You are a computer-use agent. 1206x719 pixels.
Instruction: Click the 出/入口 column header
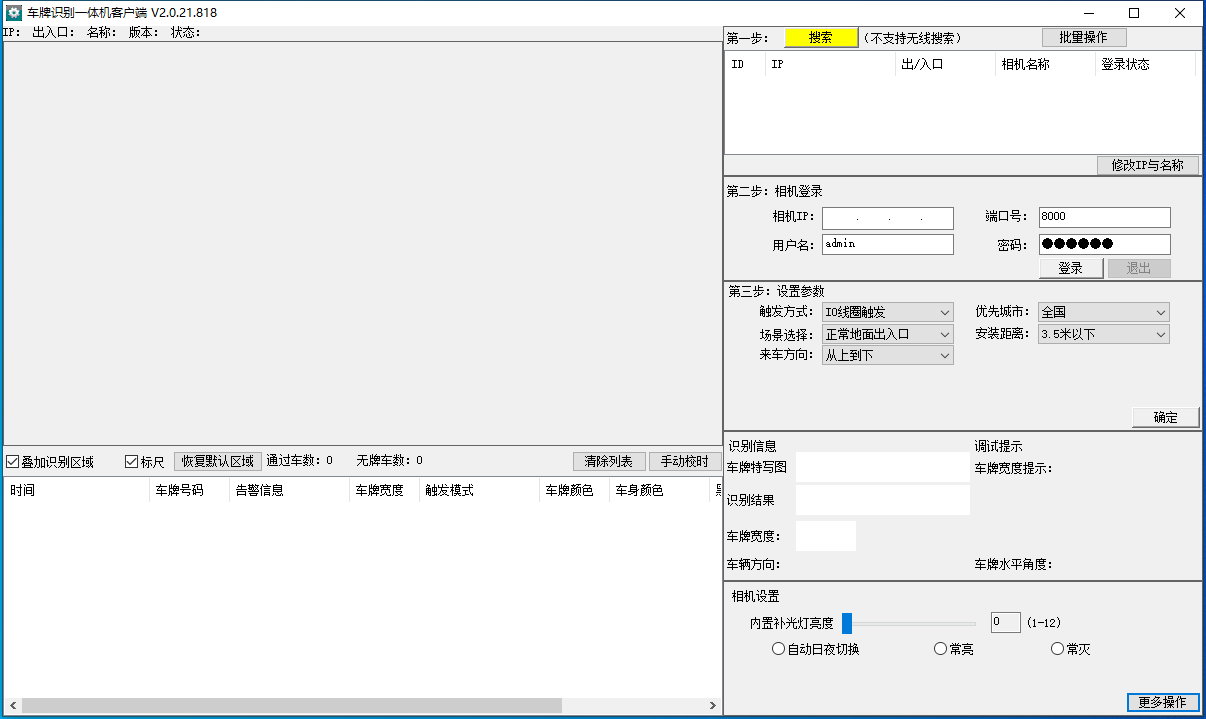click(945, 64)
